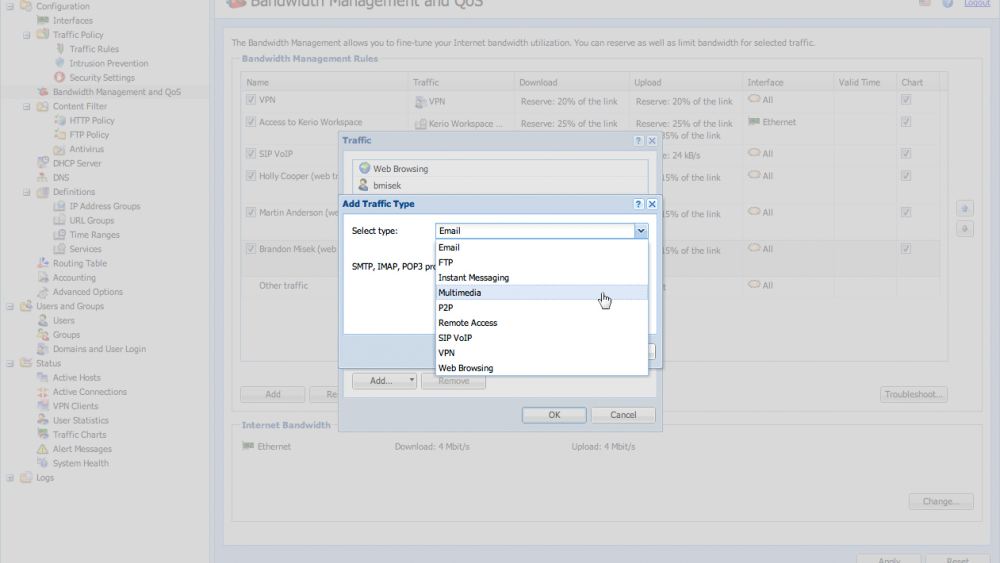Uncheck the VPN rule checkbox
This screenshot has width=1000, height=563.
pyautogui.click(x=251, y=100)
